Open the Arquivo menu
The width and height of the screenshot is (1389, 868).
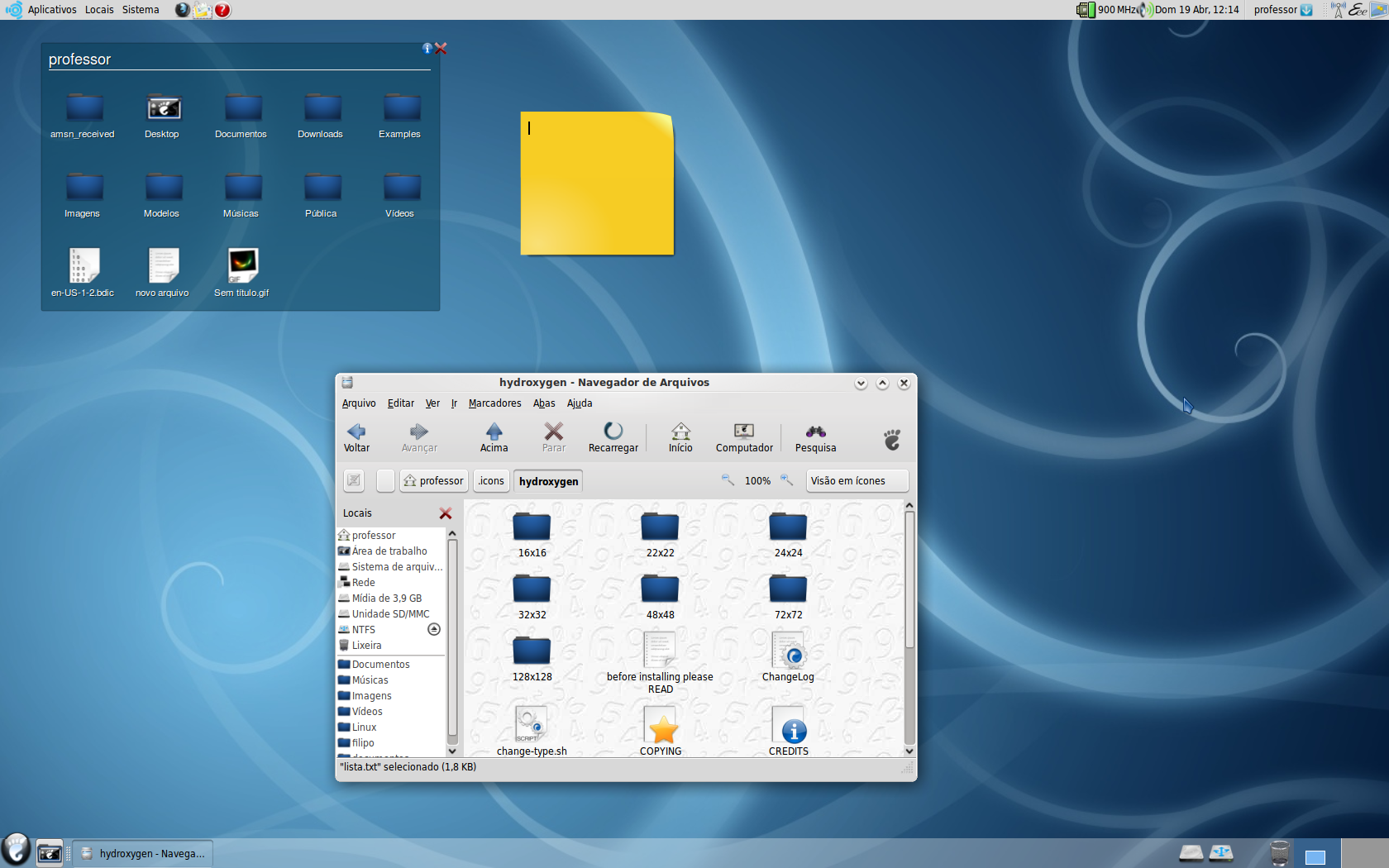359,403
